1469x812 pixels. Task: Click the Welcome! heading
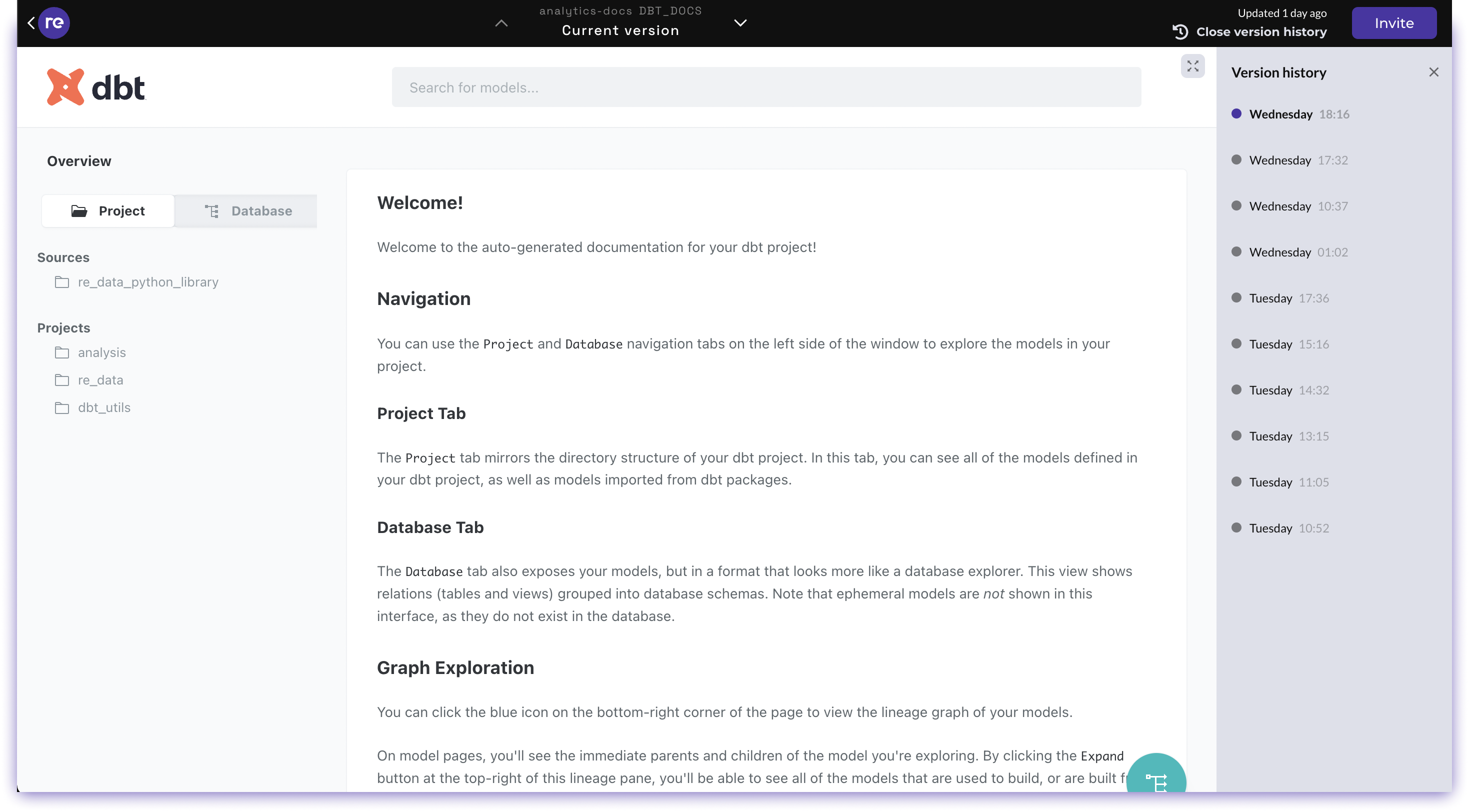[419, 203]
